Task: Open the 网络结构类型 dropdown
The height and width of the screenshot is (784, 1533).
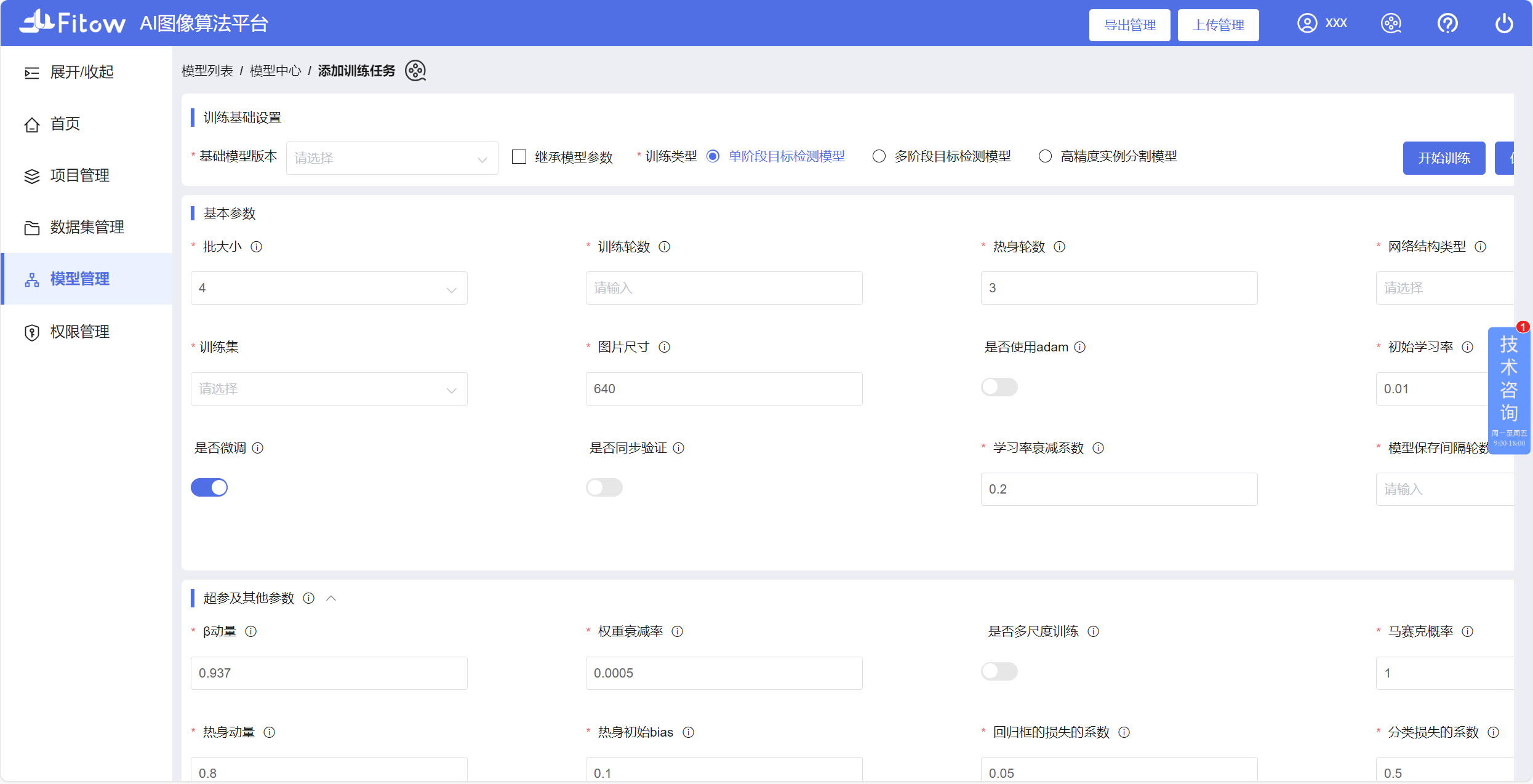Action: (1445, 288)
